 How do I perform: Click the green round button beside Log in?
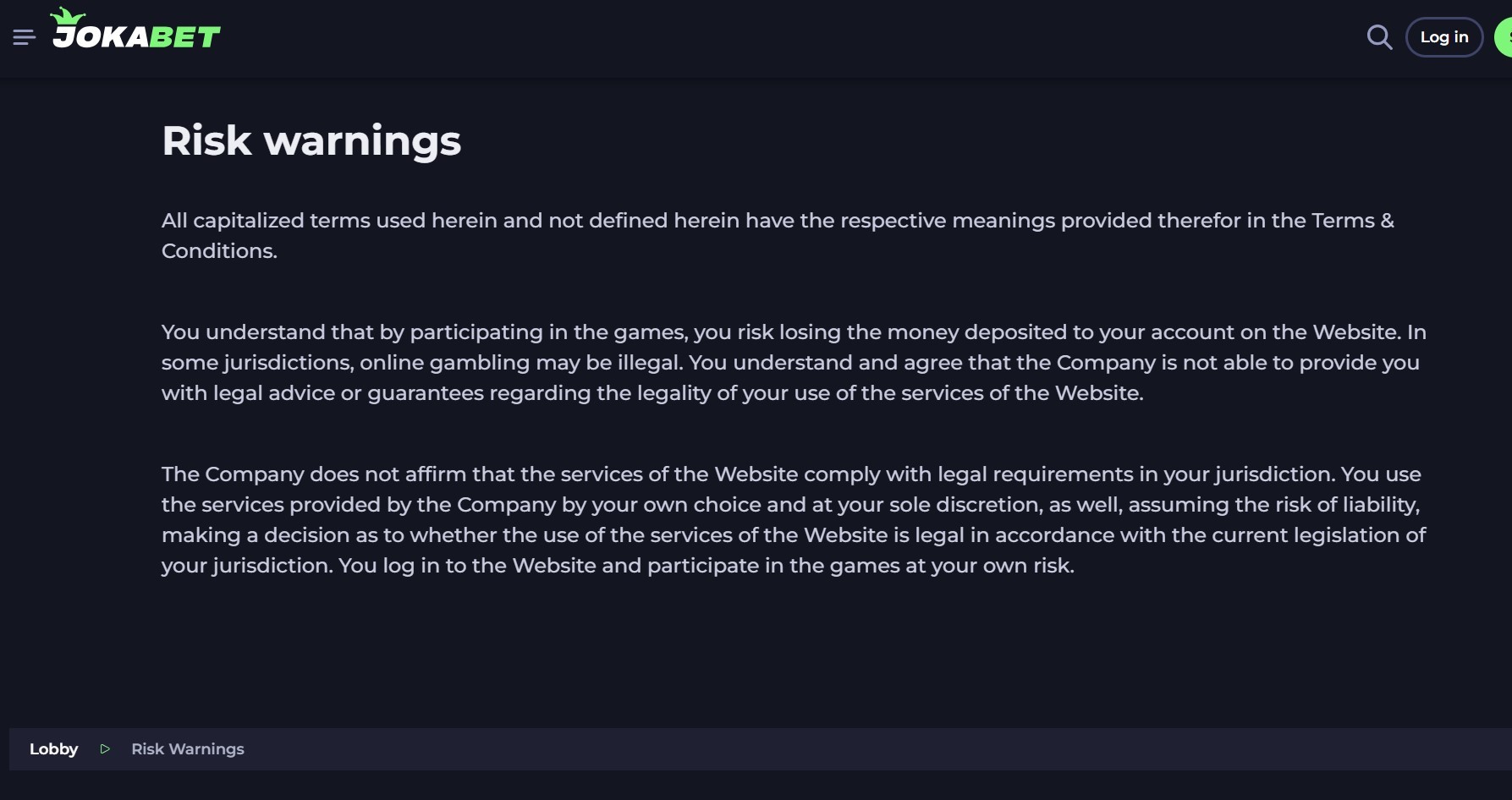click(1504, 37)
